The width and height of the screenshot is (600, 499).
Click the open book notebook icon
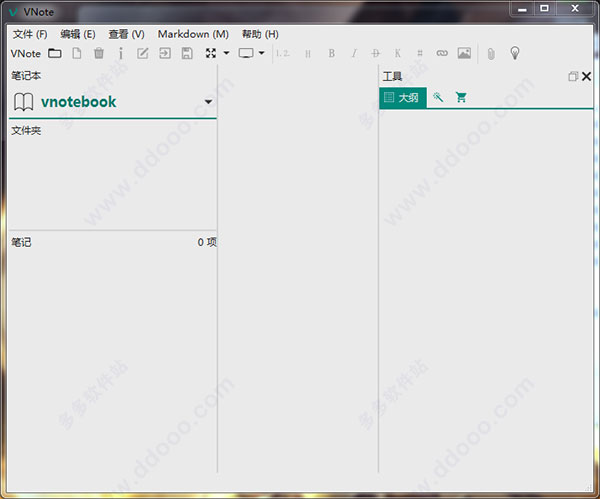[24, 102]
